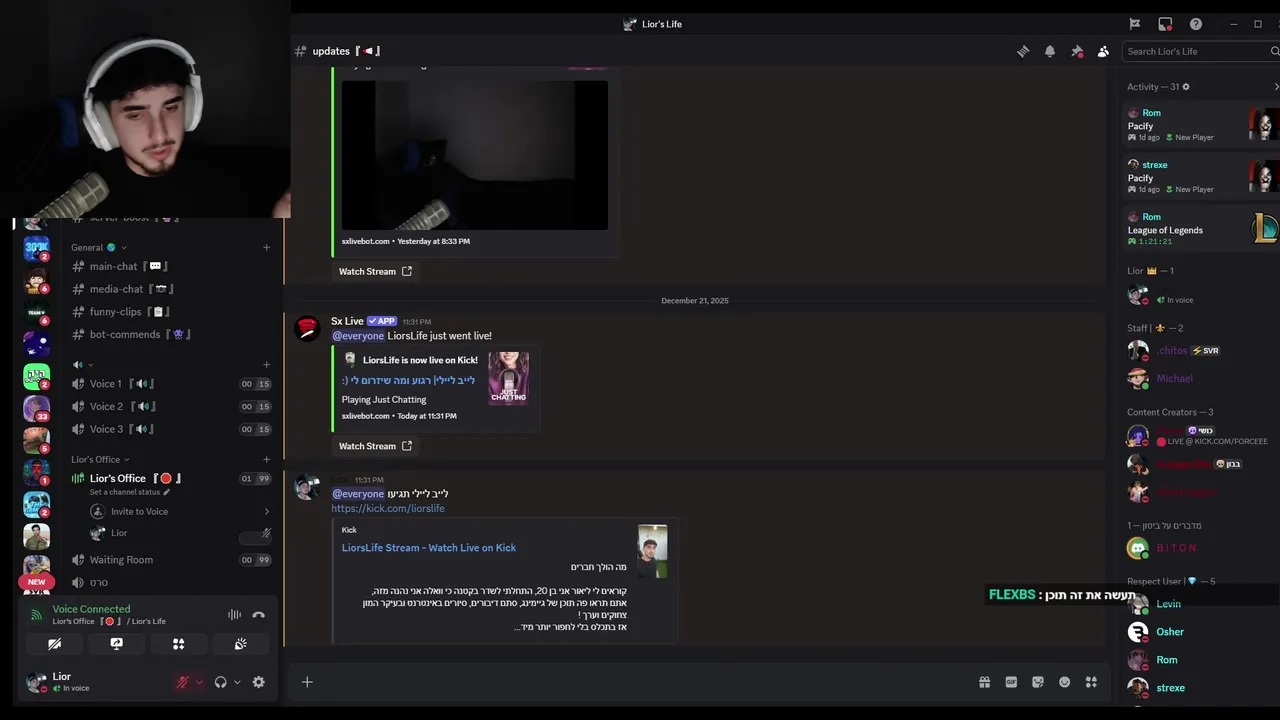Open the emoji picker
This screenshot has height=720, width=1280.
[x=1065, y=682]
